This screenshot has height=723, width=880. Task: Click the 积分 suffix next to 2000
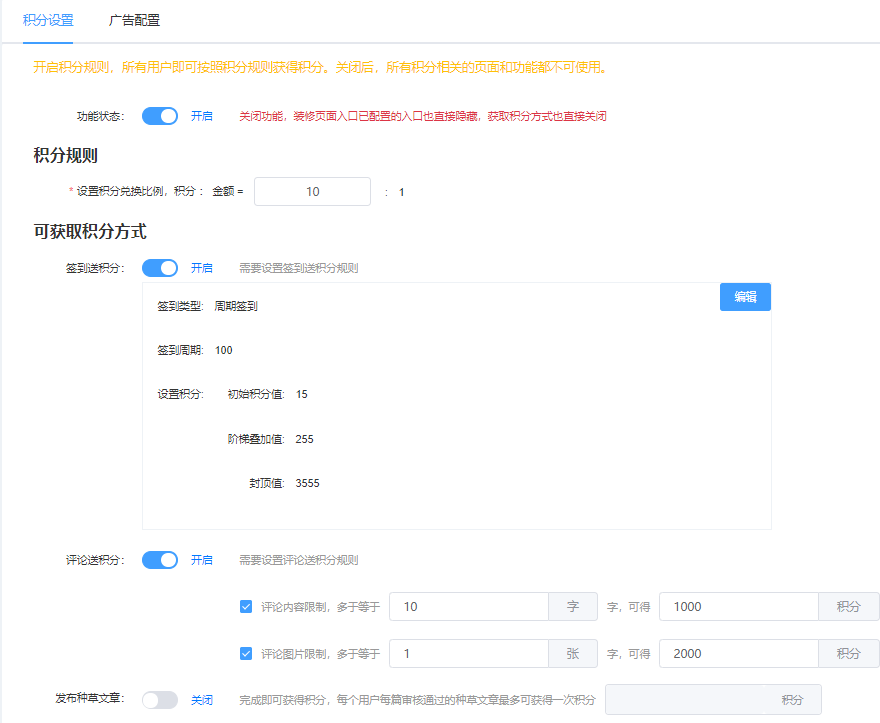click(848, 654)
